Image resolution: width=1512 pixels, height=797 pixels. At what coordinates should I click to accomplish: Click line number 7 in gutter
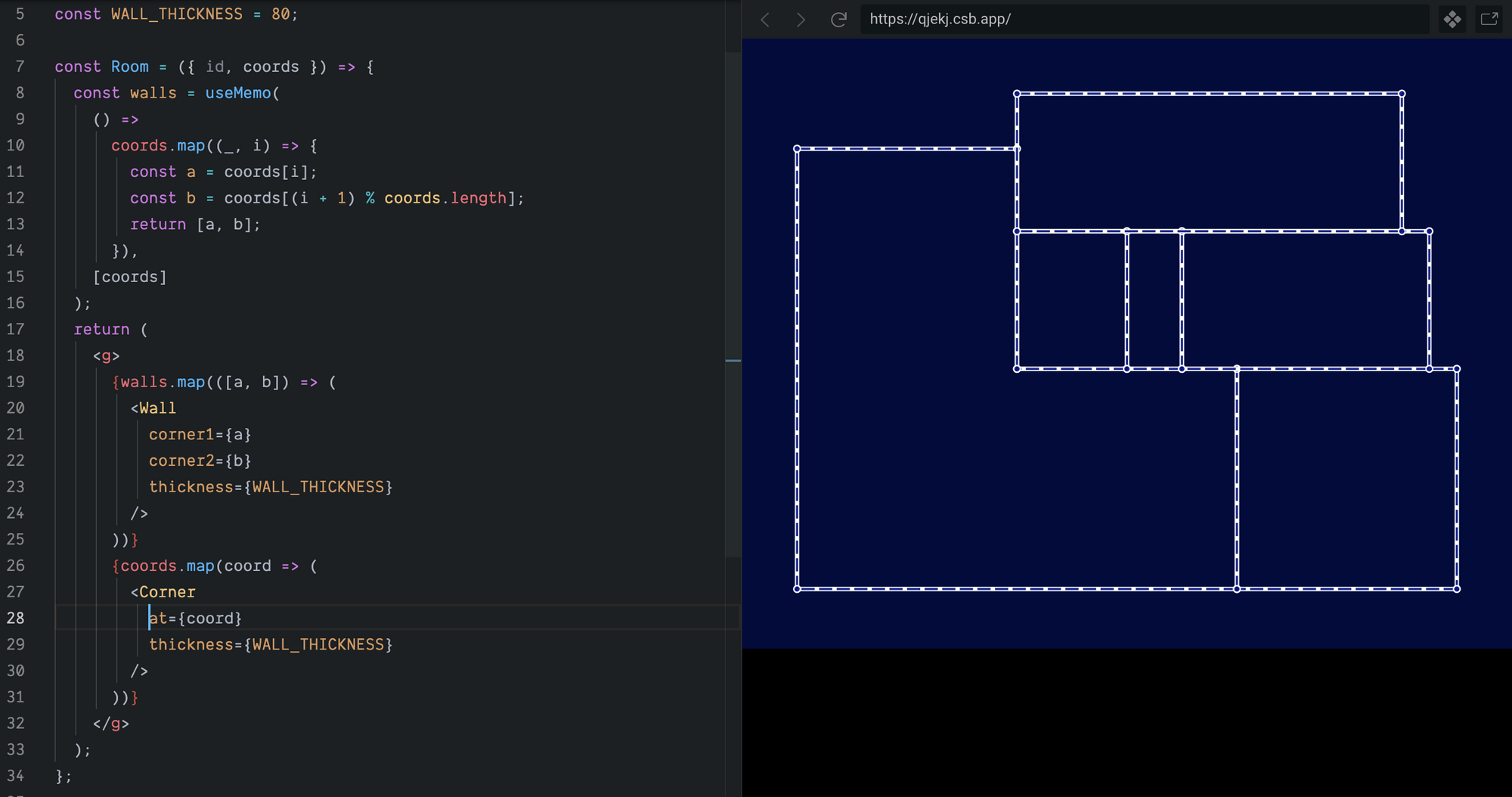tap(20, 67)
